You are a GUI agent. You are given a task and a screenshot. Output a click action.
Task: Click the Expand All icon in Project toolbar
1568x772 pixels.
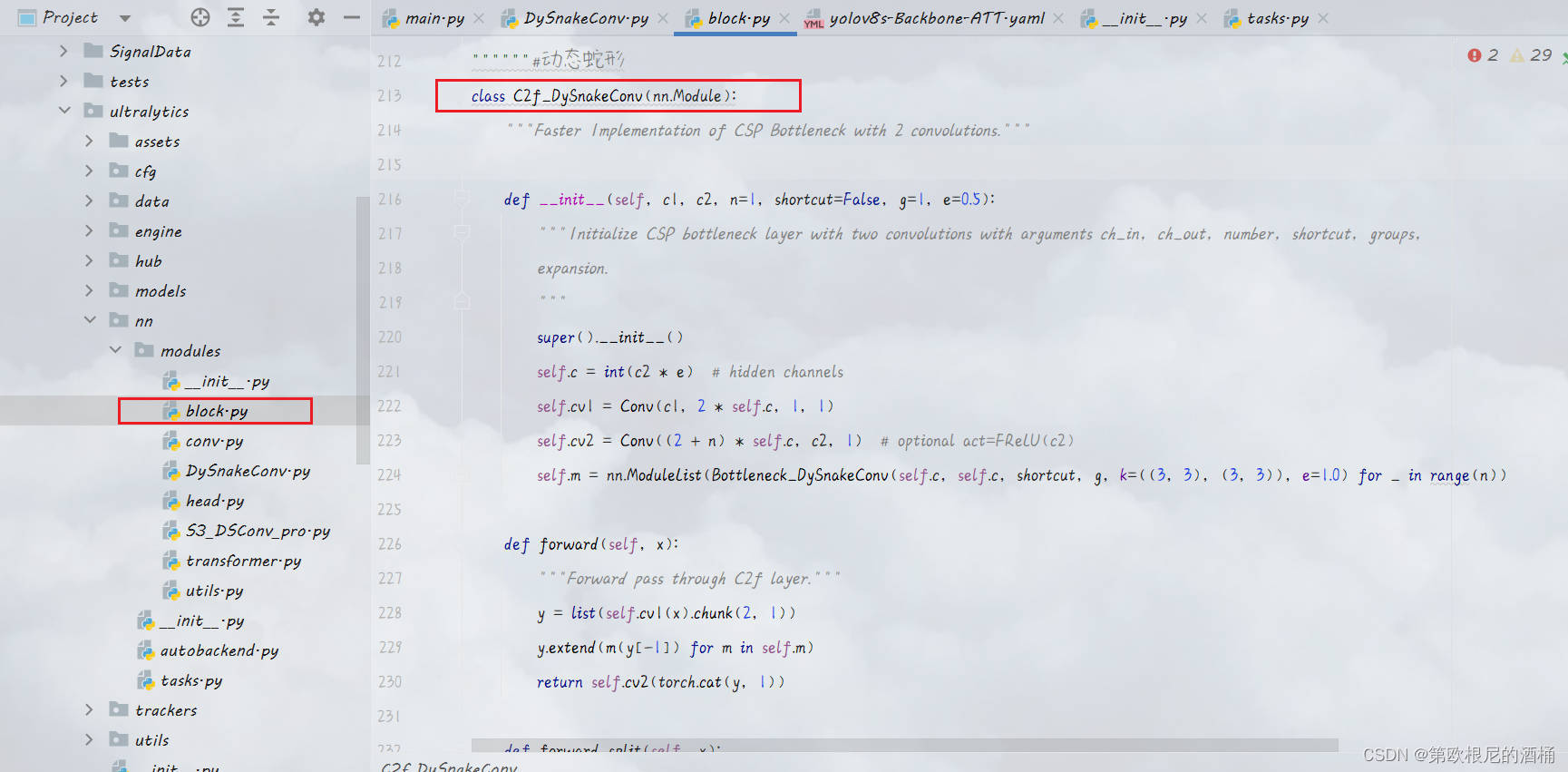tap(236, 17)
